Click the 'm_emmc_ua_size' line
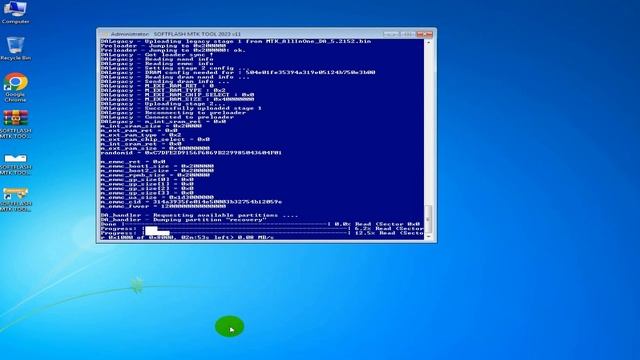 [x=157, y=197]
